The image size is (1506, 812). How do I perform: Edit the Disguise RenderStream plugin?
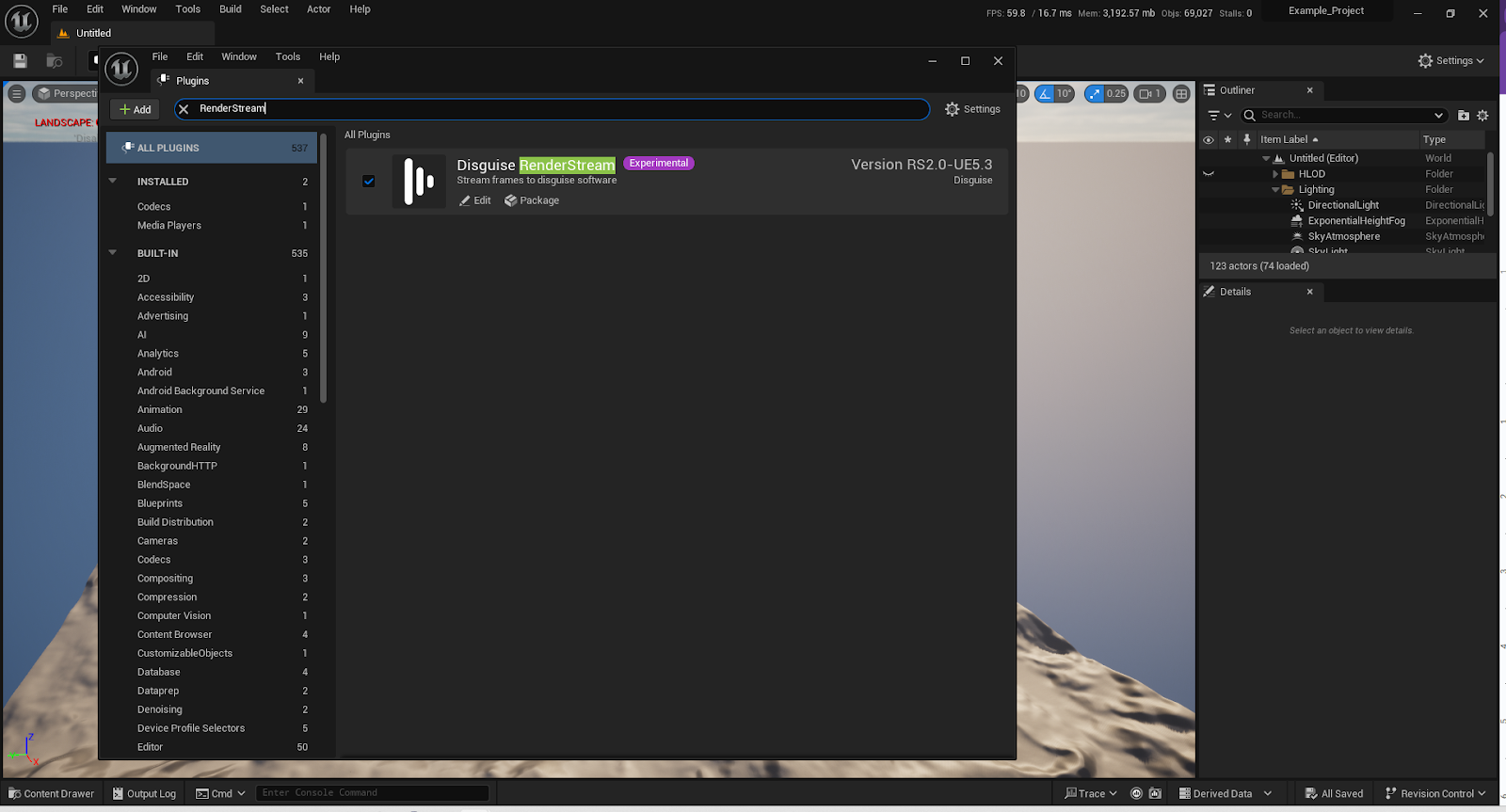pyautogui.click(x=475, y=200)
